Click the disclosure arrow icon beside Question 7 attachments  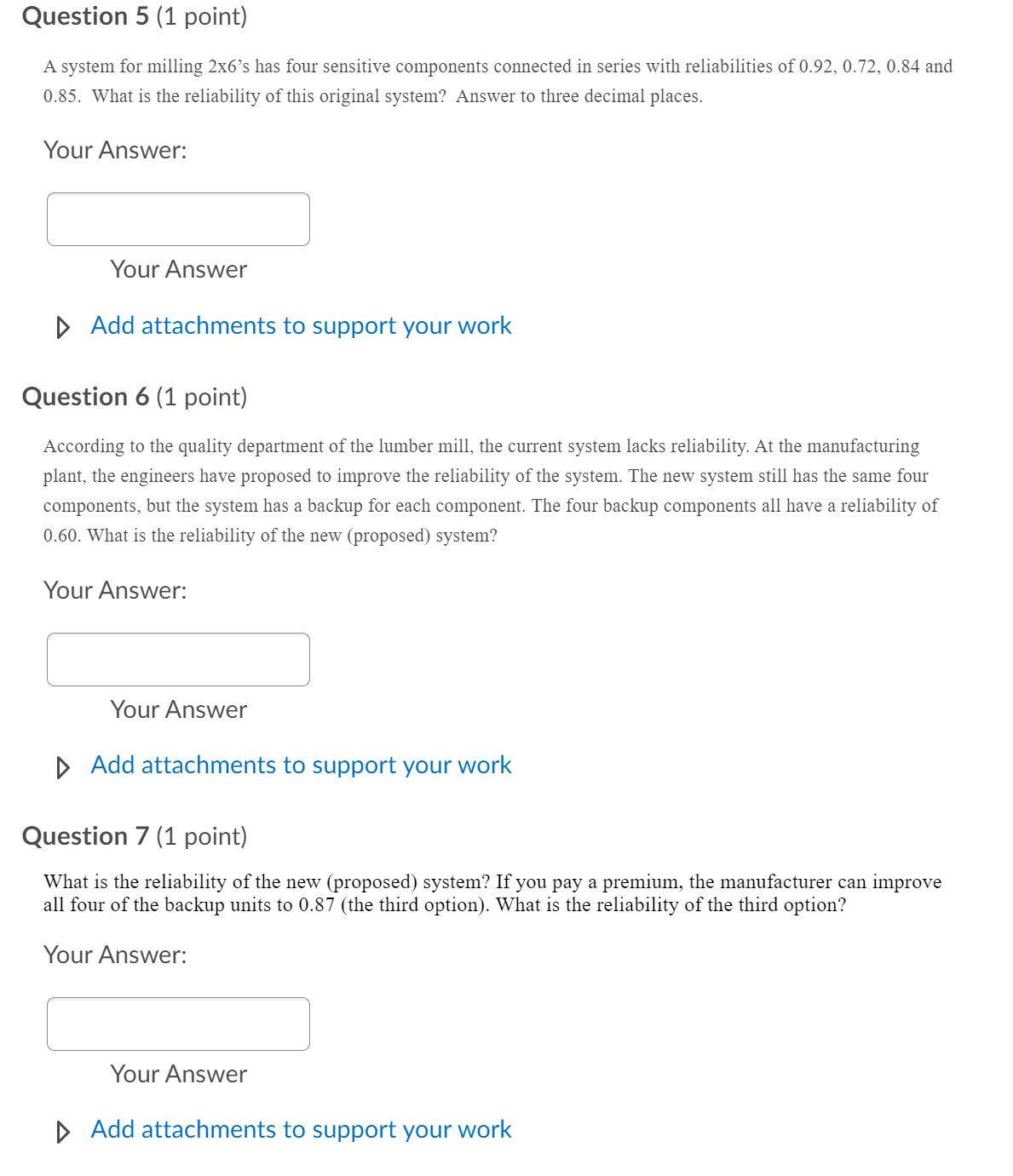click(x=62, y=1131)
